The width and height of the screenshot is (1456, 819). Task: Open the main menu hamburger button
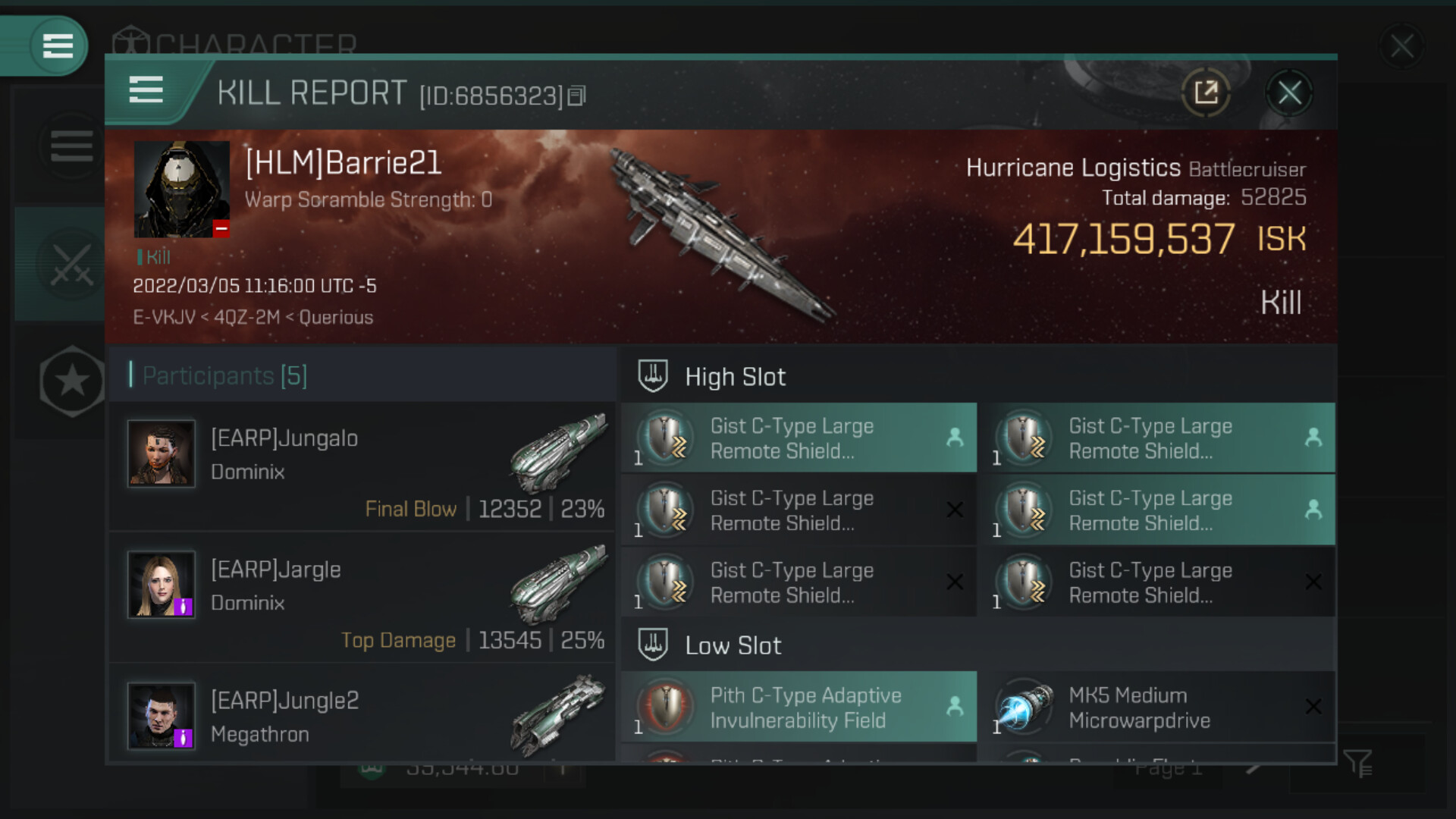point(58,45)
